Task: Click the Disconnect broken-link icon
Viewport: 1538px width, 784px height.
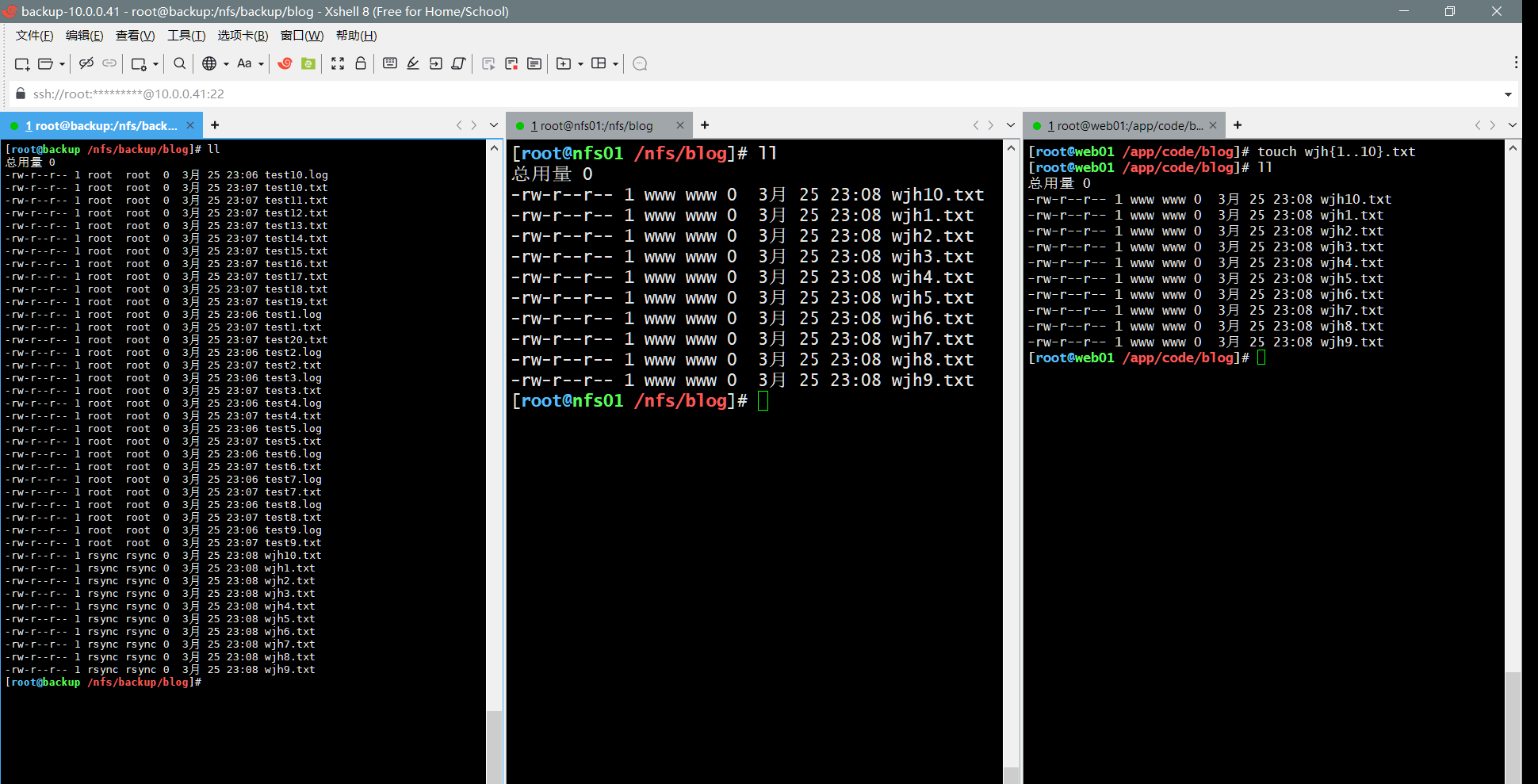Action: [x=86, y=63]
